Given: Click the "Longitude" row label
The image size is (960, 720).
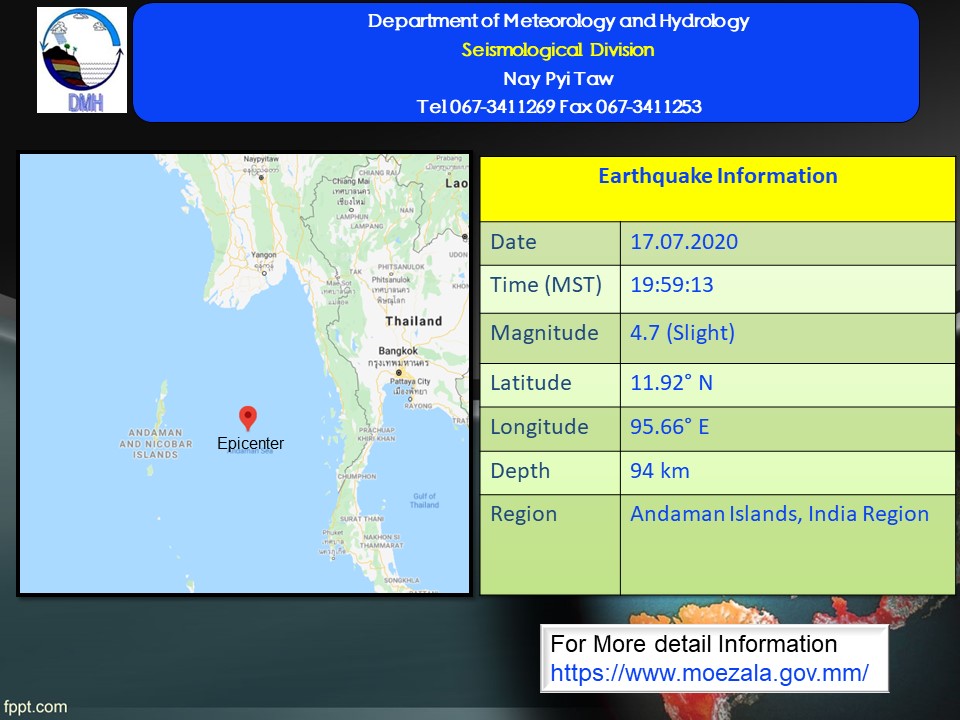Looking at the screenshot, I should (x=539, y=427).
